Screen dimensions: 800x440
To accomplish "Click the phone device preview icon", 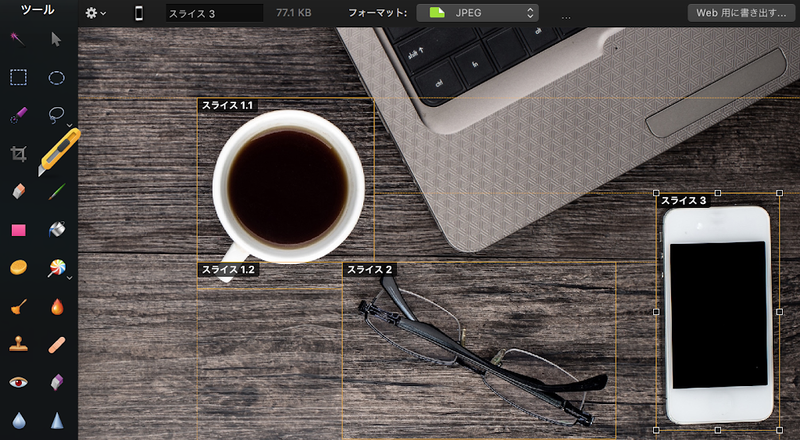I will [139, 13].
